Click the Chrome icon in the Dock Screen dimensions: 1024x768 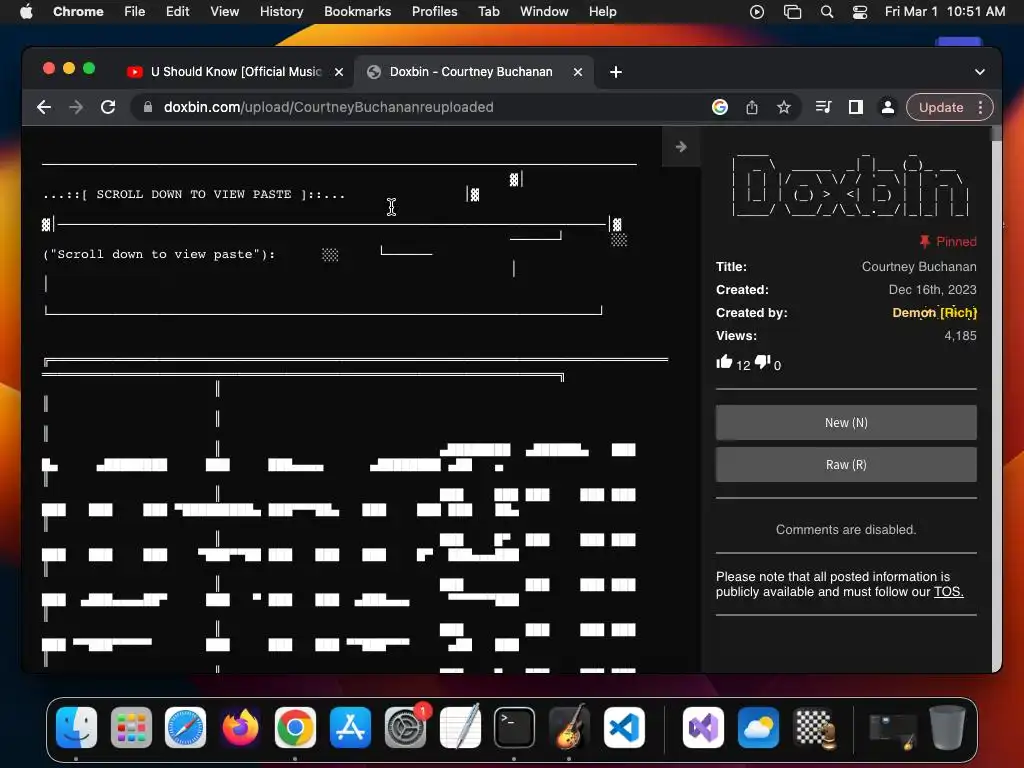(295, 727)
